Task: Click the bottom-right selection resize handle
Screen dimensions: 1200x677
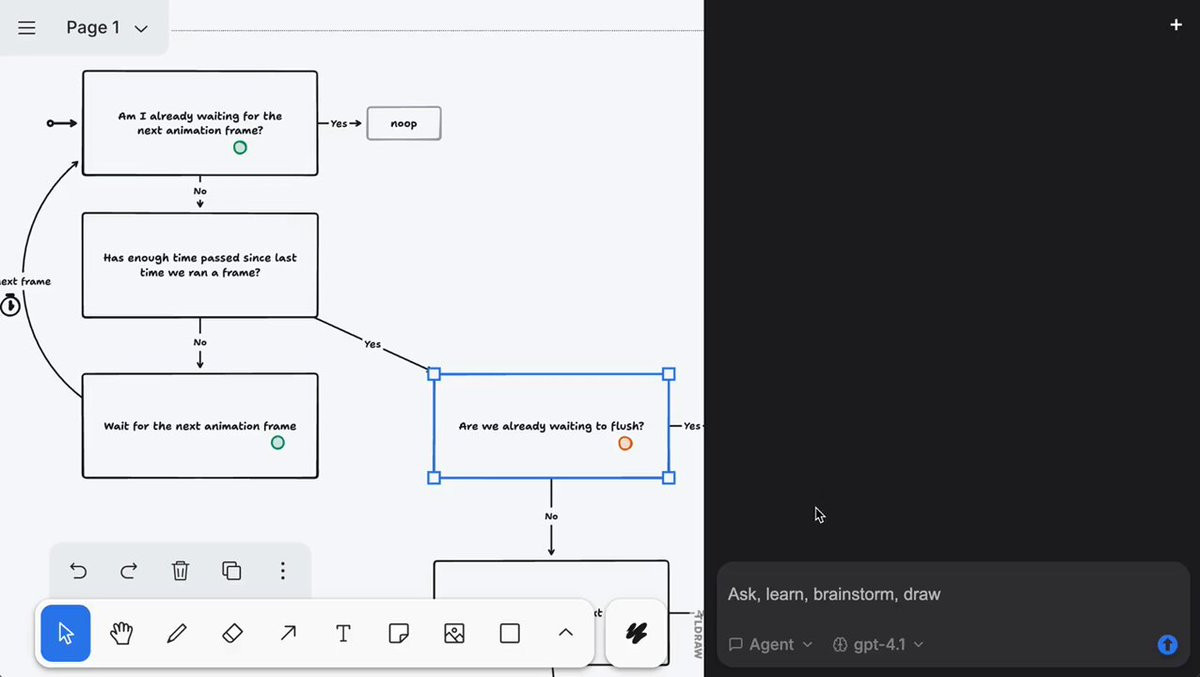Action: [669, 478]
